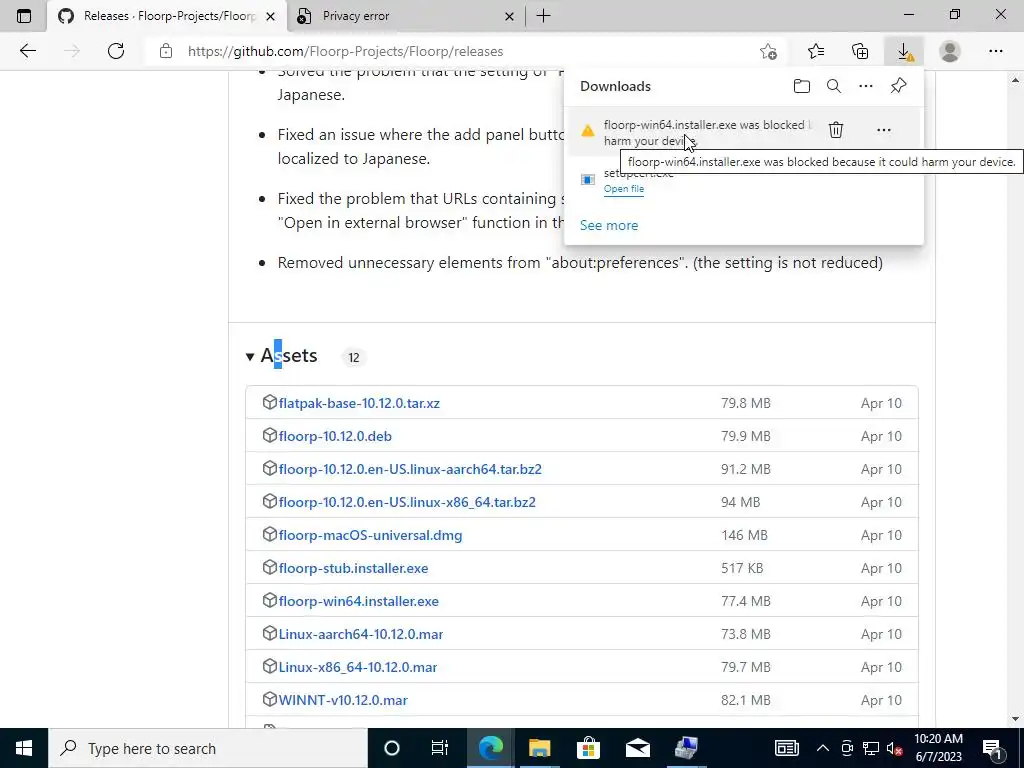Download floorp-10.12.0.deb
The height and width of the screenshot is (768, 1024).
click(x=335, y=436)
